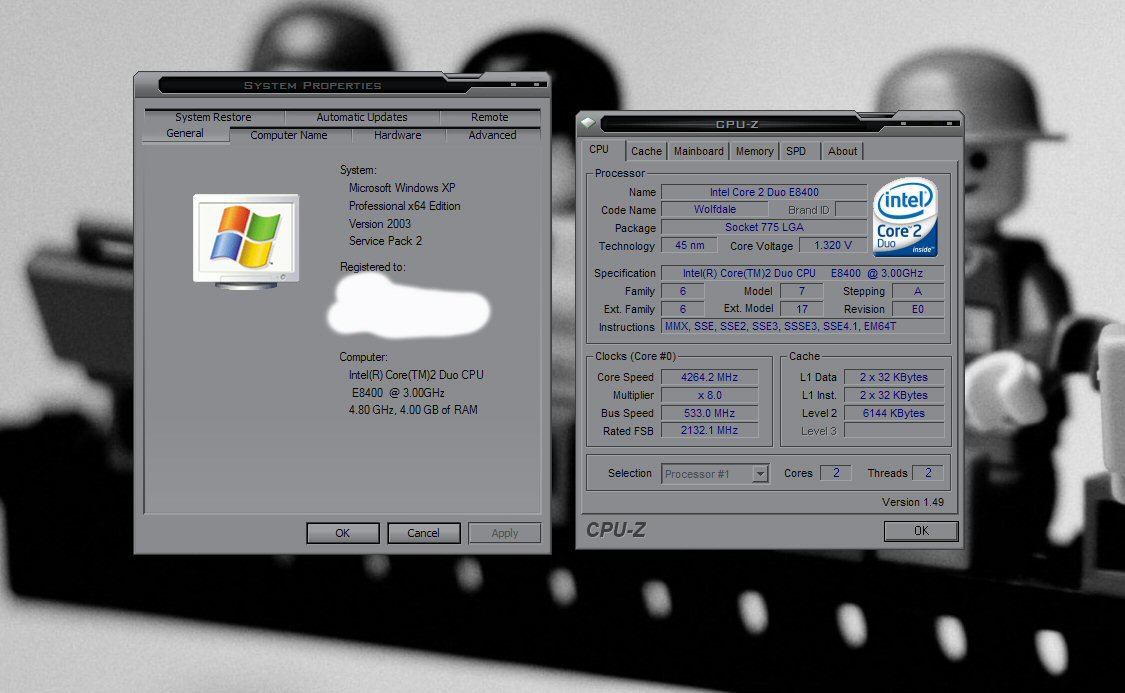Go to the Computer Name tab
Viewport: 1125px width, 693px height.
(x=288, y=135)
